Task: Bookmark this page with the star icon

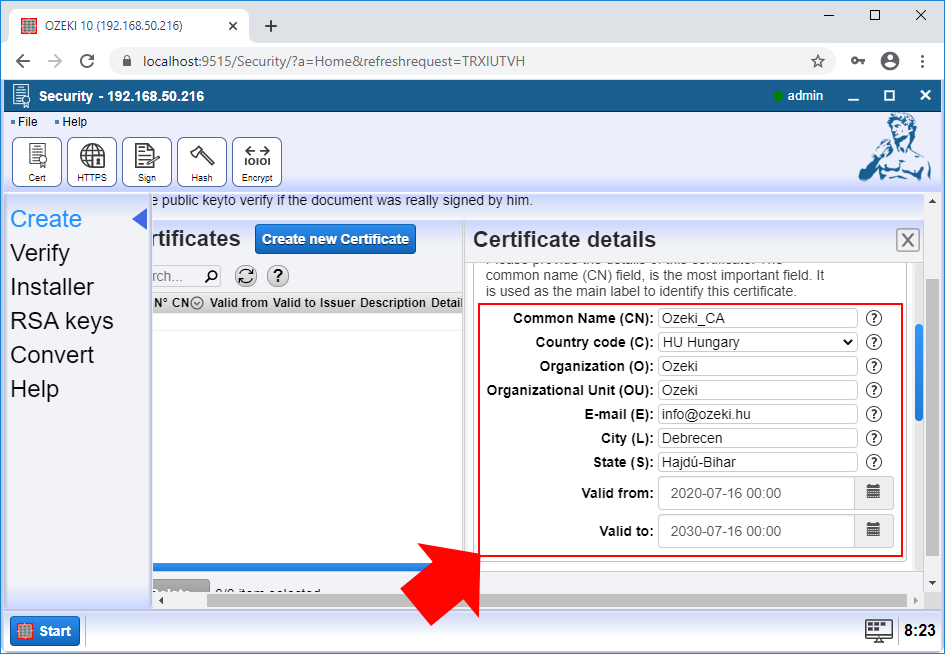Action: click(x=817, y=61)
